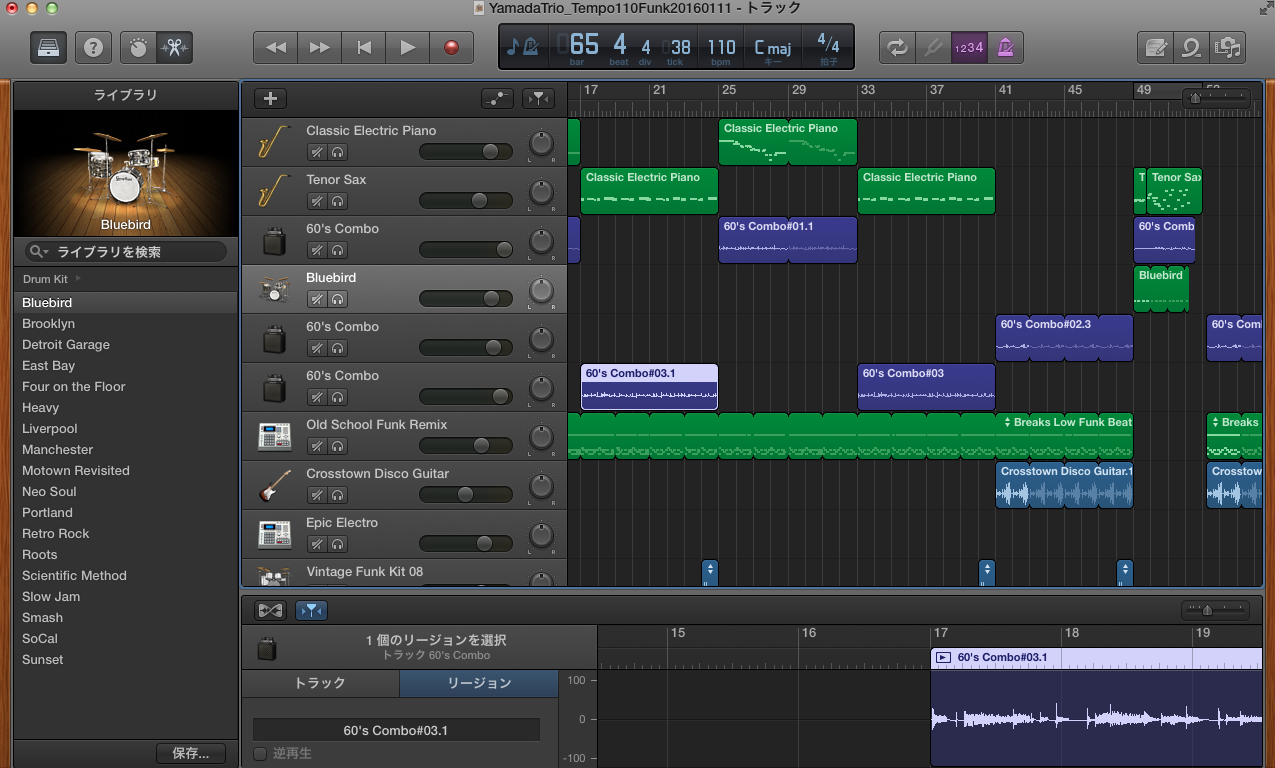Expand the Drum Kit category arrow
Viewport: 1275px width, 768px height.
[78, 279]
